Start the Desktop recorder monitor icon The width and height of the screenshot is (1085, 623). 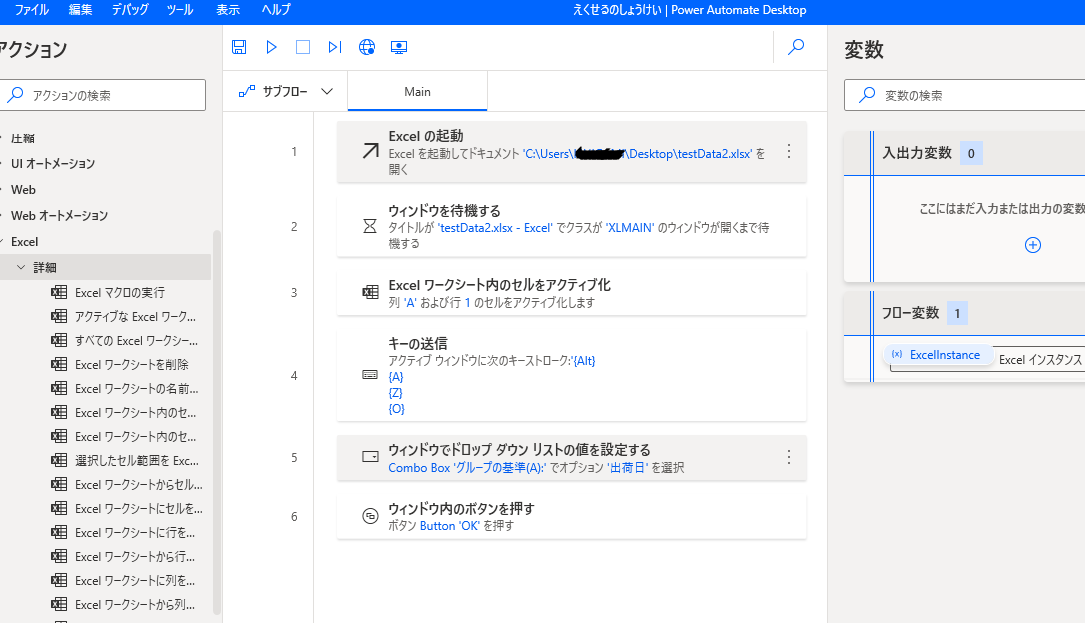399,47
